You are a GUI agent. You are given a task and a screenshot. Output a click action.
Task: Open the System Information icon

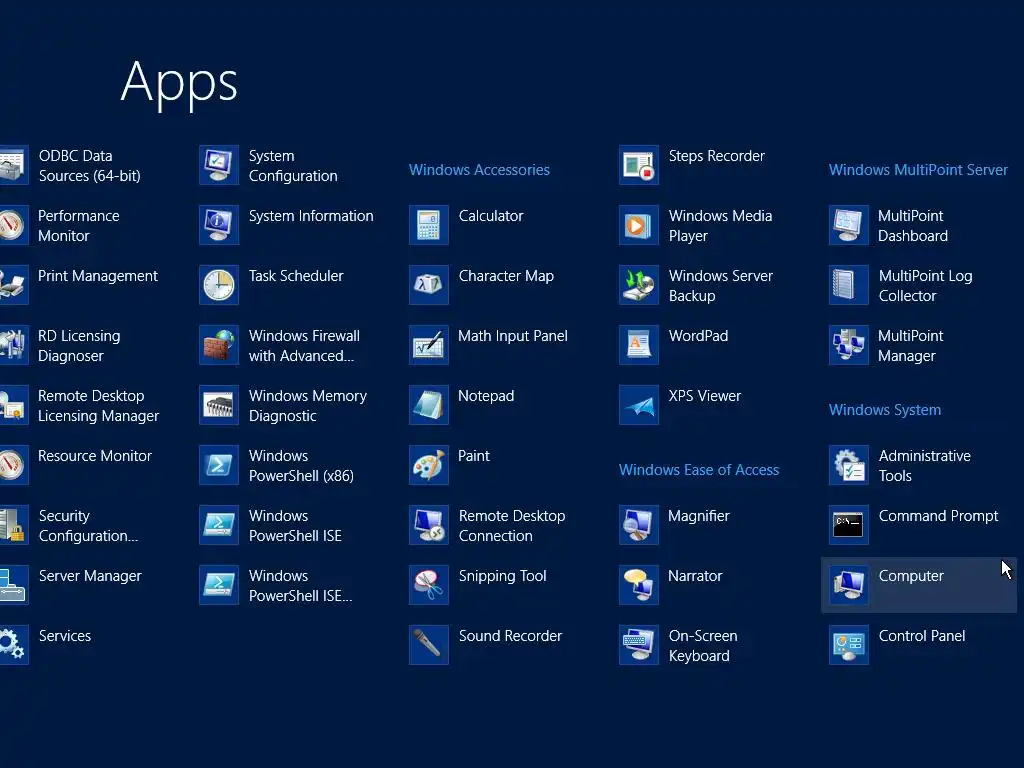click(x=219, y=225)
